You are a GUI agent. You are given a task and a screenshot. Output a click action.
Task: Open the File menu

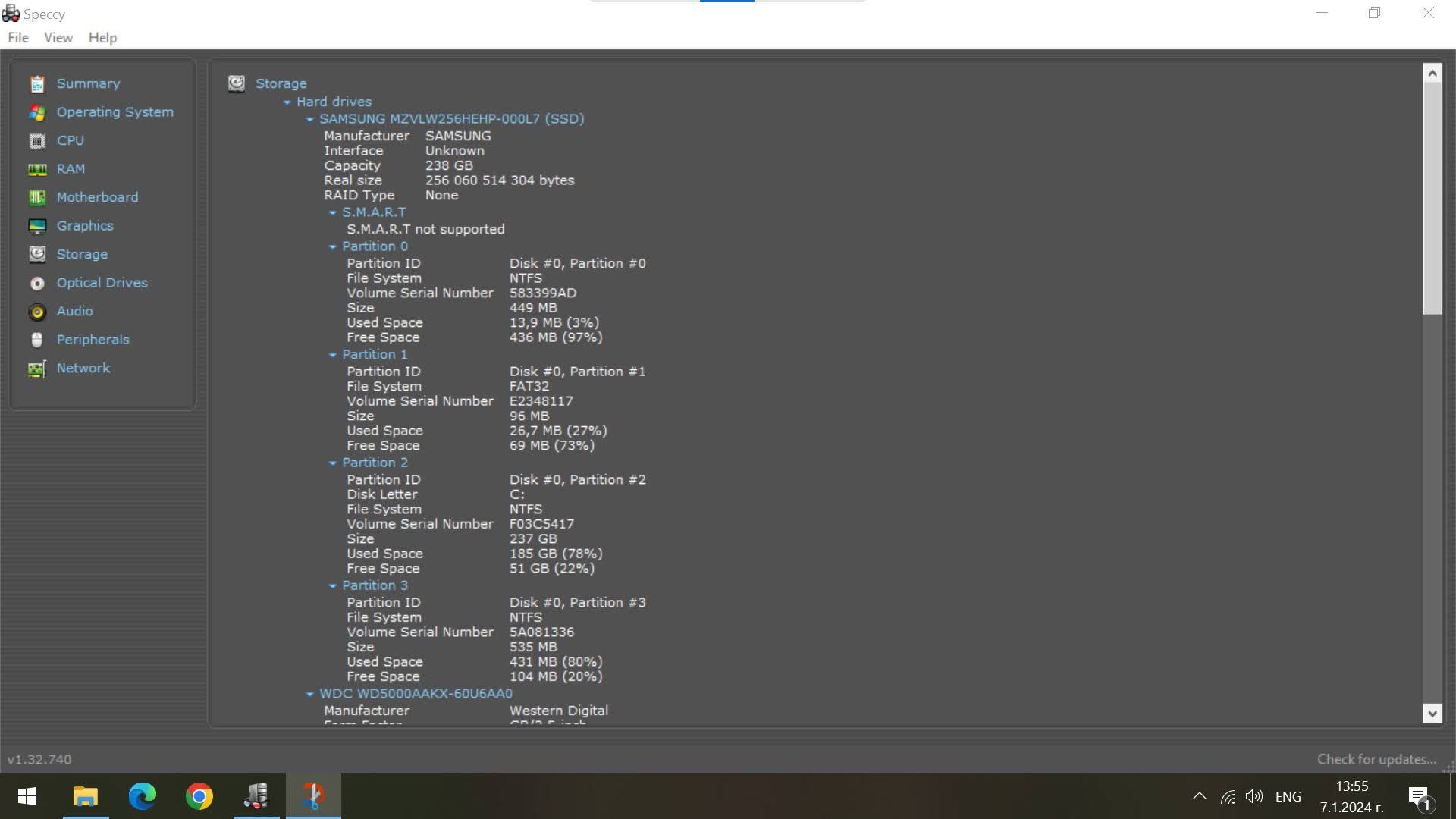pyautogui.click(x=18, y=38)
